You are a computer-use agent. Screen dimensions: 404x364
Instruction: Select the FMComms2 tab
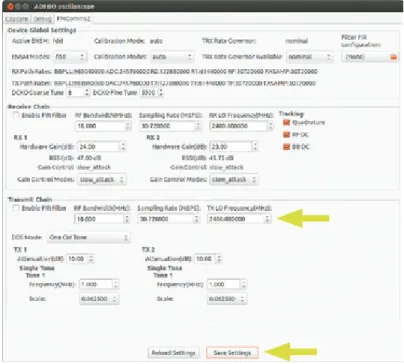[73, 19]
